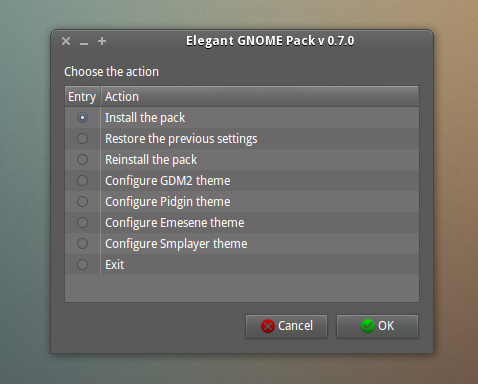This screenshot has height=384, width=478.
Task: Confirm the choice with the OK button
Action: click(x=377, y=326)
